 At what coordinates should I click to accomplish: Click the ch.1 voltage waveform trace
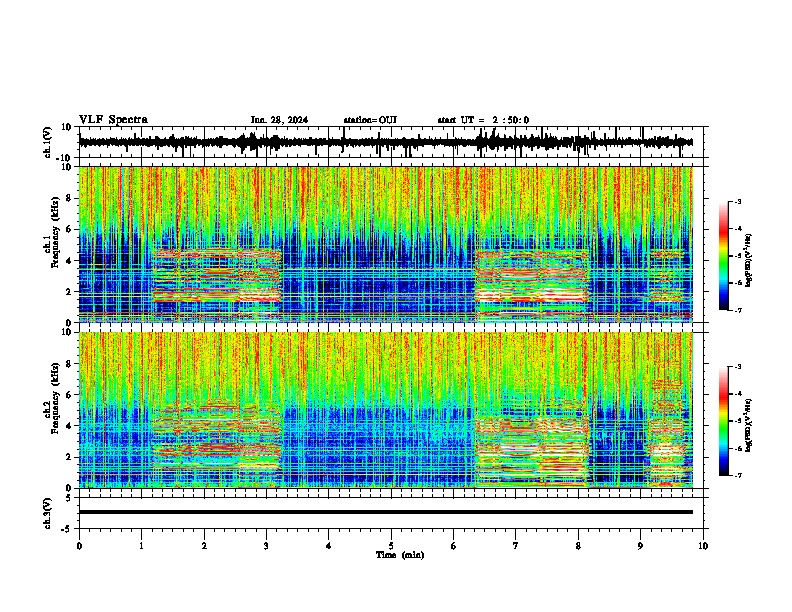(385, 142)
